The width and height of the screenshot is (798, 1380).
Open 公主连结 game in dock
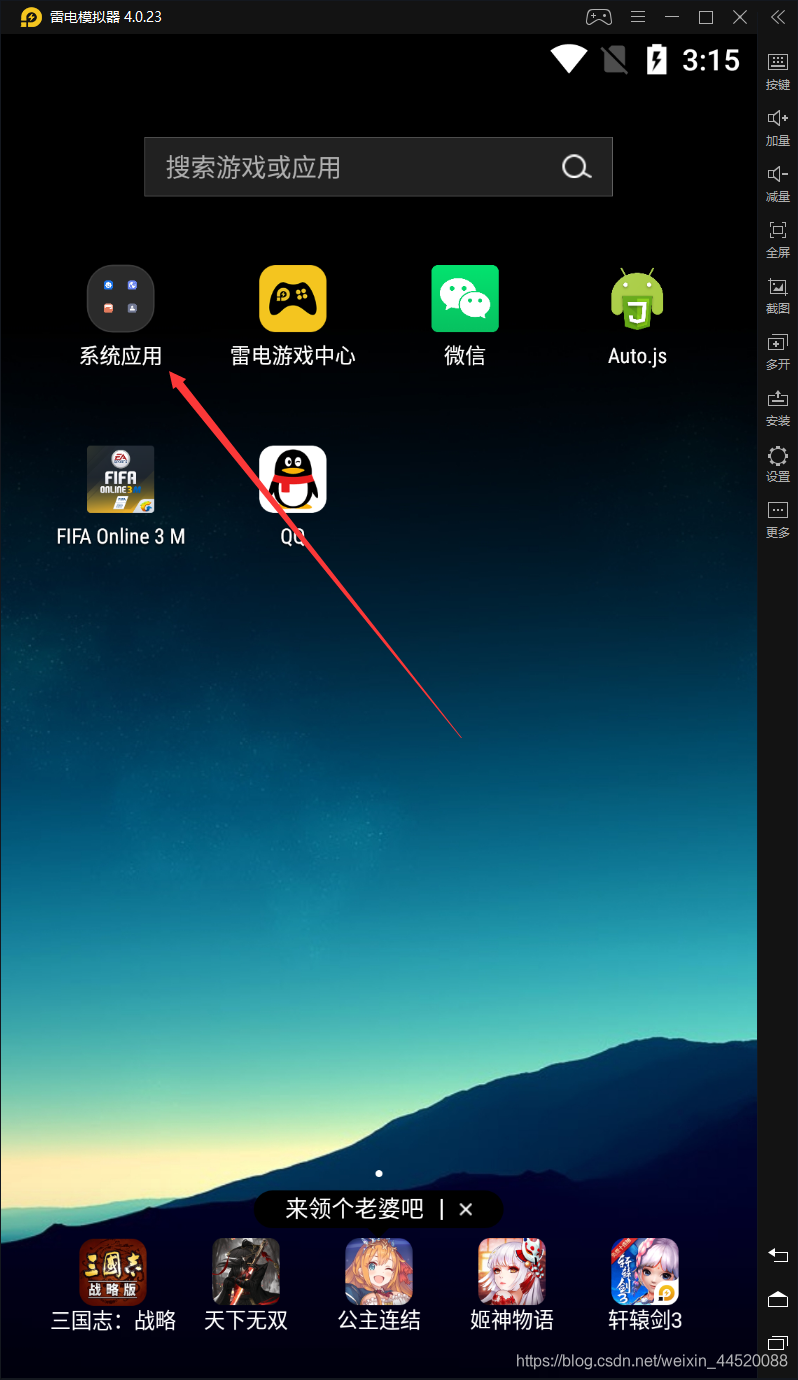click(x=379, y=1272)
